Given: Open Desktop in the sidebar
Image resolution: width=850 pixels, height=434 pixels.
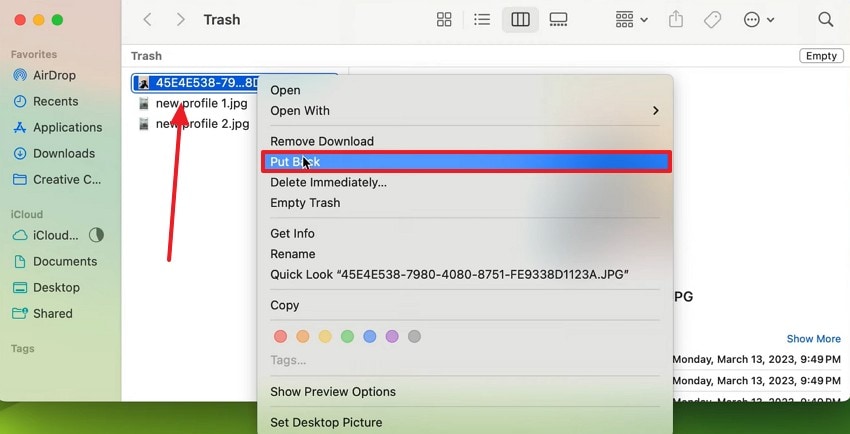Looking at the screenshot, I should click(56, 287).
